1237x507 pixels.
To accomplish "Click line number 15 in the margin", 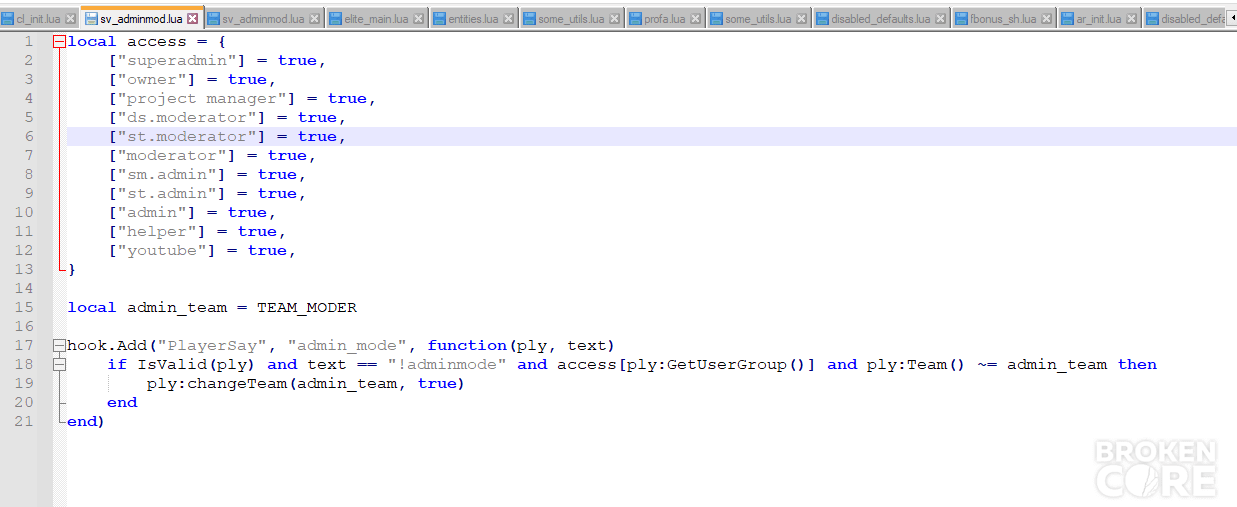I will pyautogui.click(x=24, y=308).
